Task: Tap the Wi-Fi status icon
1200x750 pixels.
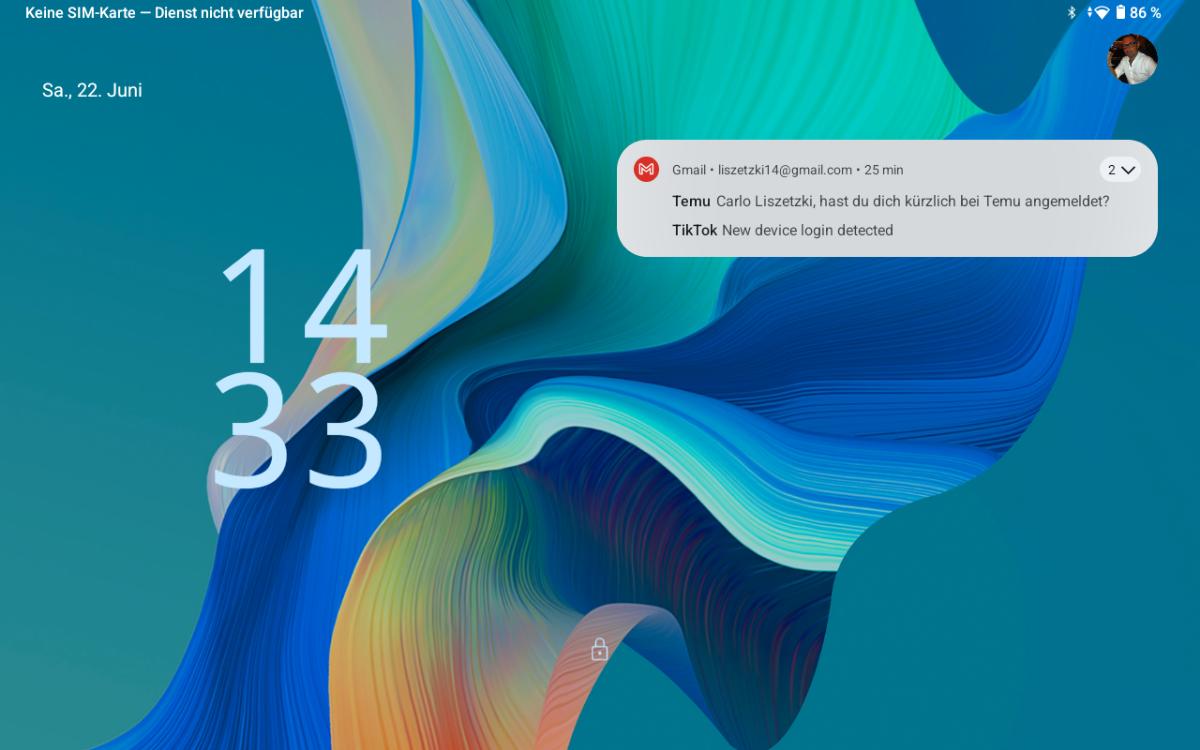Action: [x=1101, y=13]
